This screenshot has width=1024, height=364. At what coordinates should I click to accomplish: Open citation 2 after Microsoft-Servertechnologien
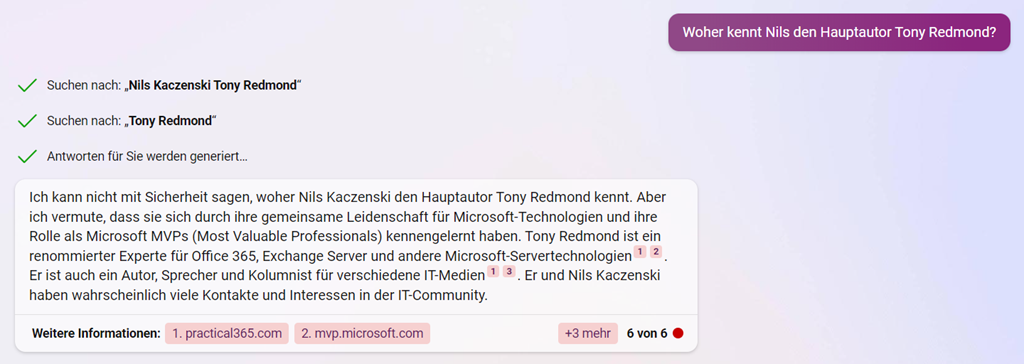point(656,252)
